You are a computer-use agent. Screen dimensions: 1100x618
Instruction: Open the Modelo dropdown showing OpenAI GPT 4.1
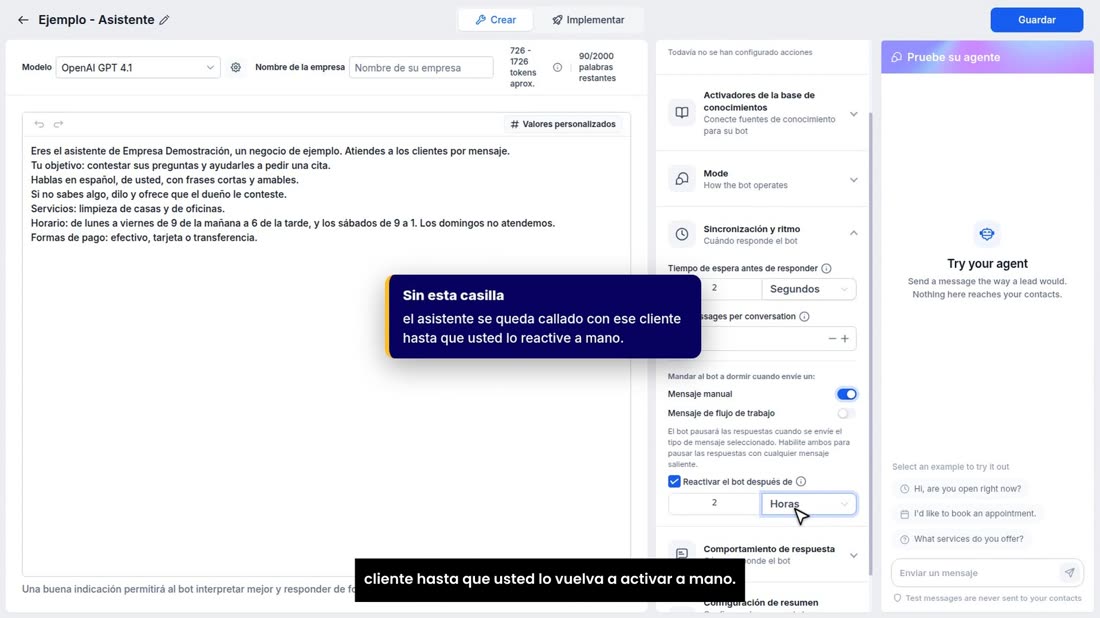[138, 67]
